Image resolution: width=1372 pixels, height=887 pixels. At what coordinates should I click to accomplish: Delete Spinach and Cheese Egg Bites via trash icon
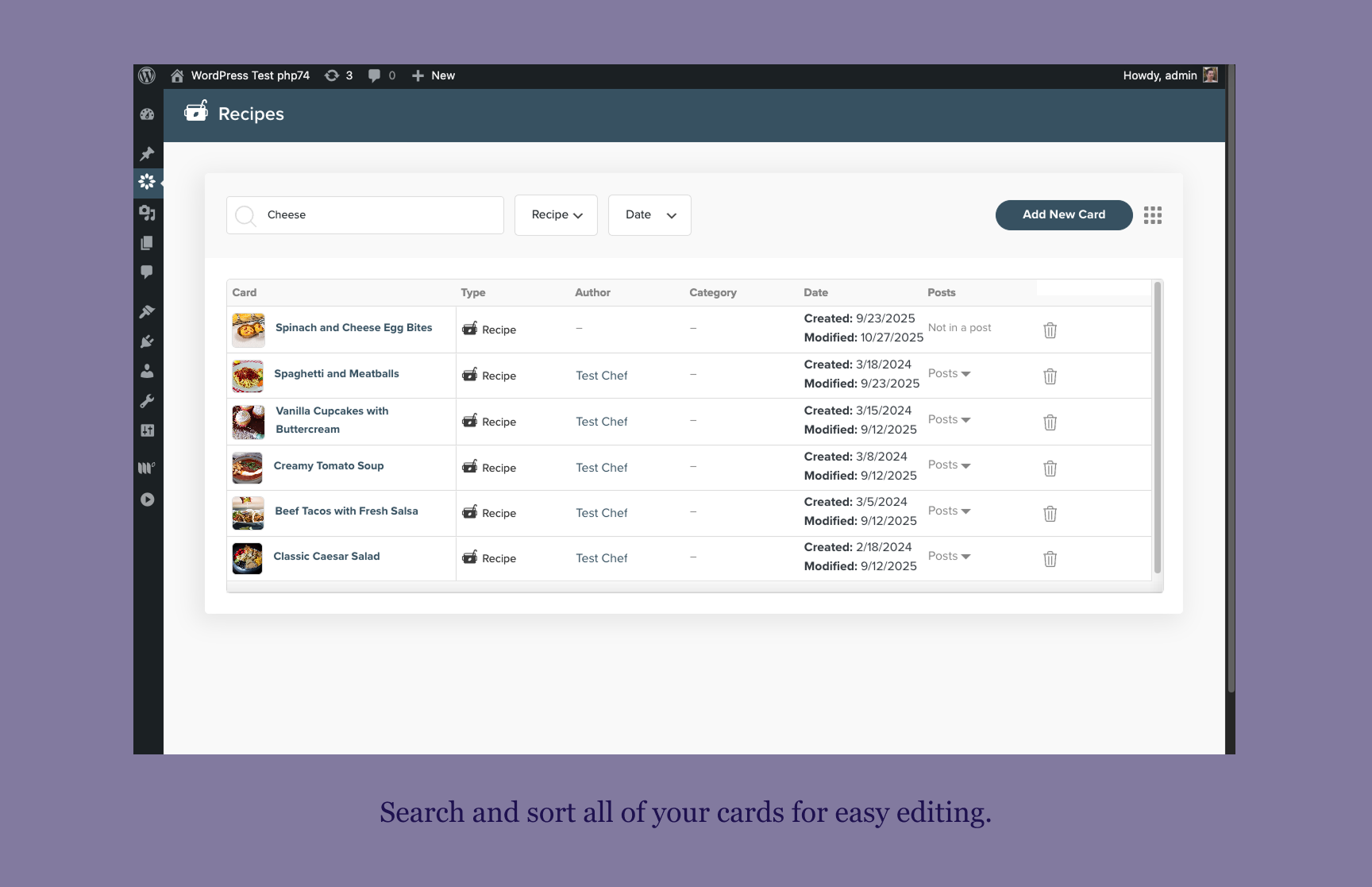pos(1050,329)
